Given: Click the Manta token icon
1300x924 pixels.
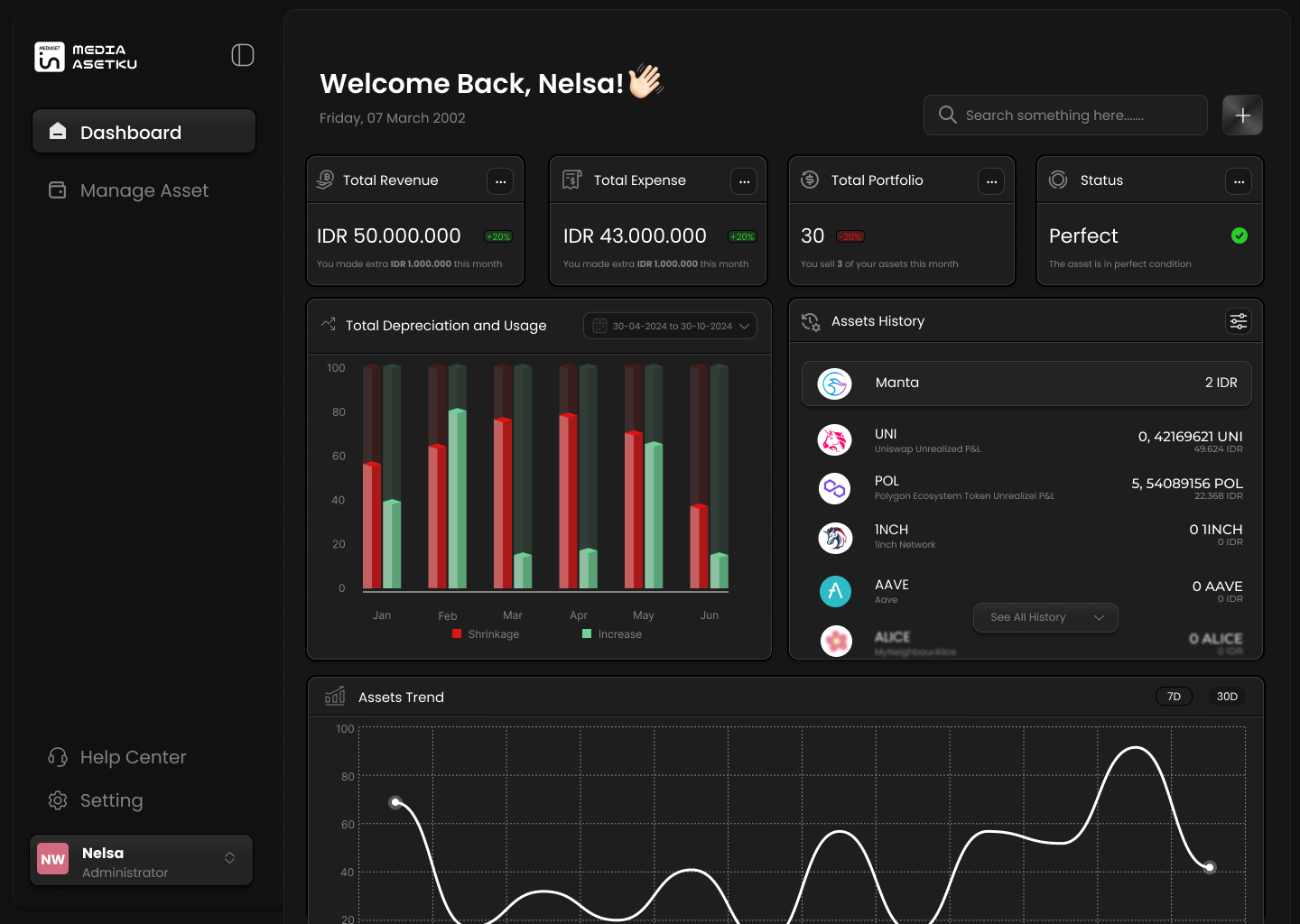Looking at the screenshot, I should point(835,383).
